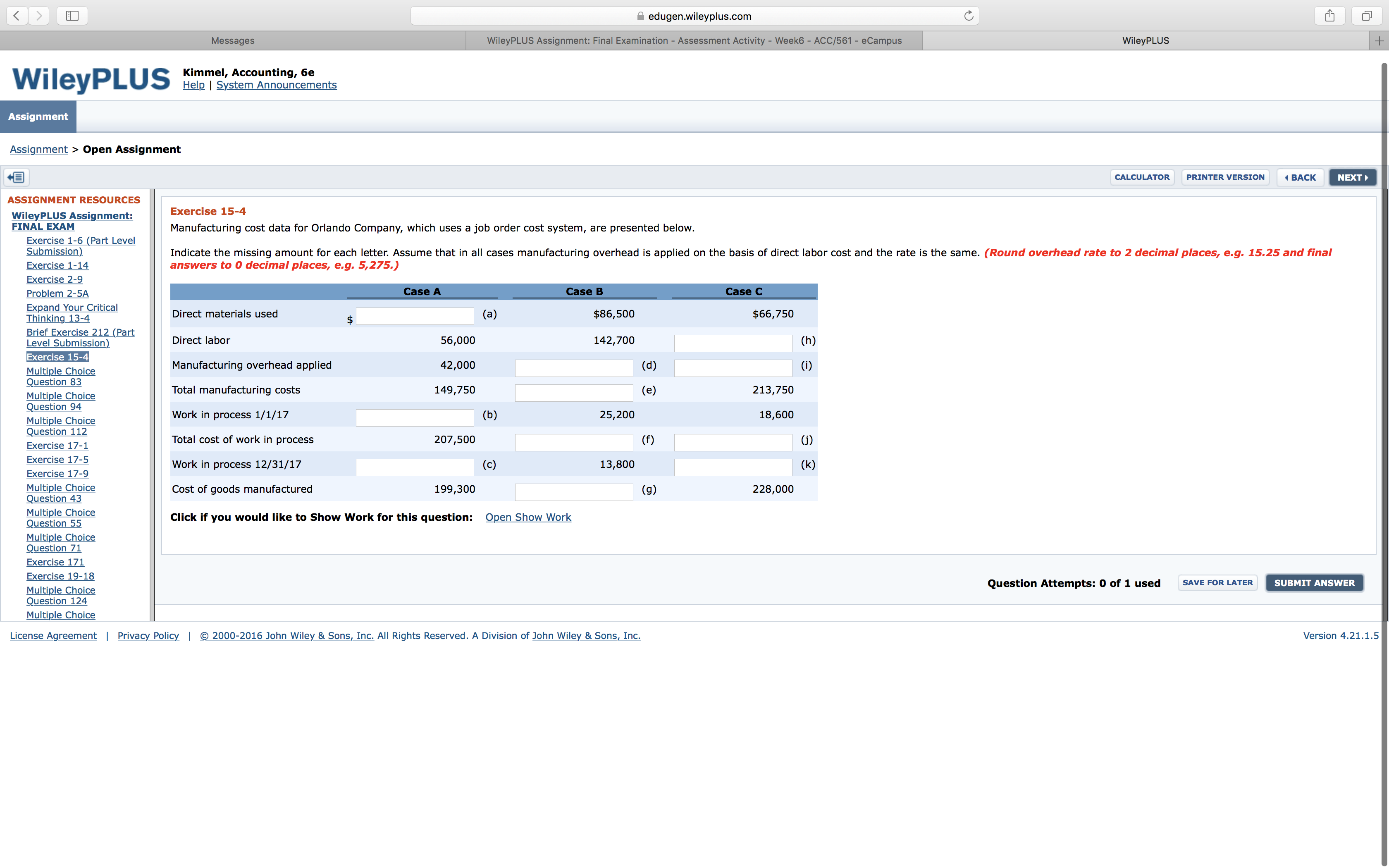Submit the answer
Screen dimensions: 1389x868
(1315, 583)
